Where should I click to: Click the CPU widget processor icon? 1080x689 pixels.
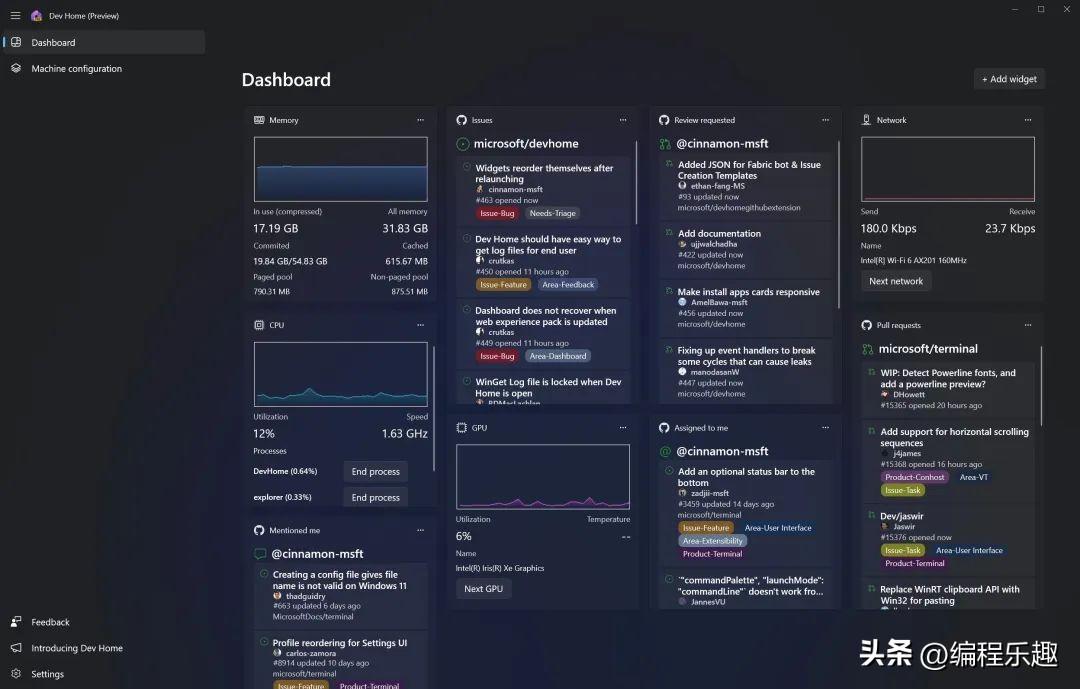[259, 325]
